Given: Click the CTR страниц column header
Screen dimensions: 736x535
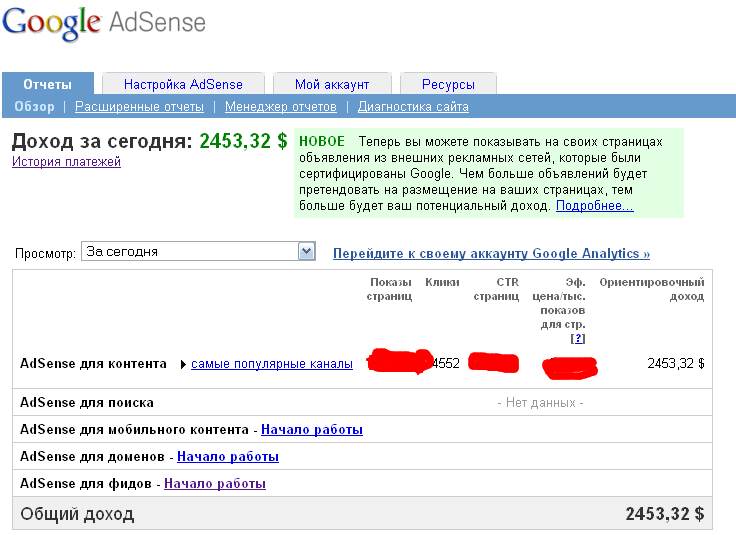Looking at the screenshot, I should (x=496, y=289).
